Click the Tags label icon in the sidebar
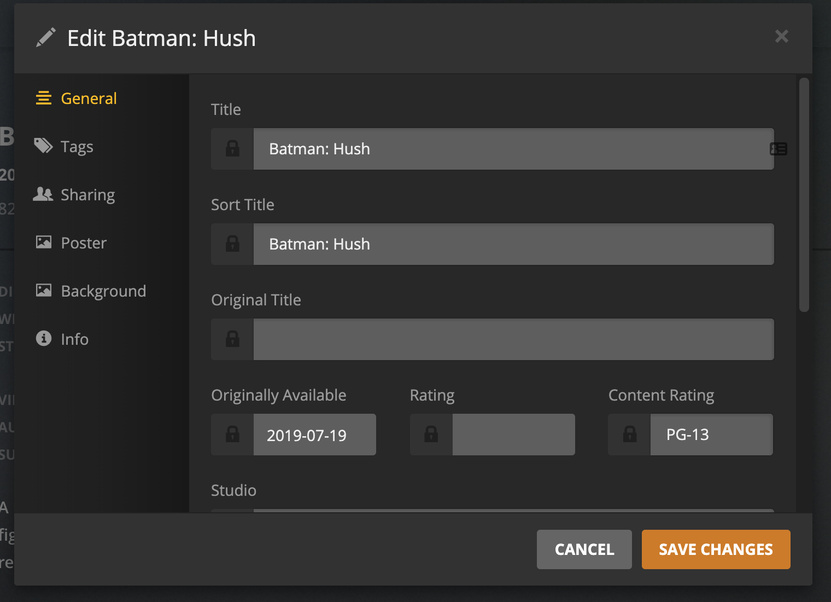This screenshot has height=602, width=831. (x=43, y=146)
